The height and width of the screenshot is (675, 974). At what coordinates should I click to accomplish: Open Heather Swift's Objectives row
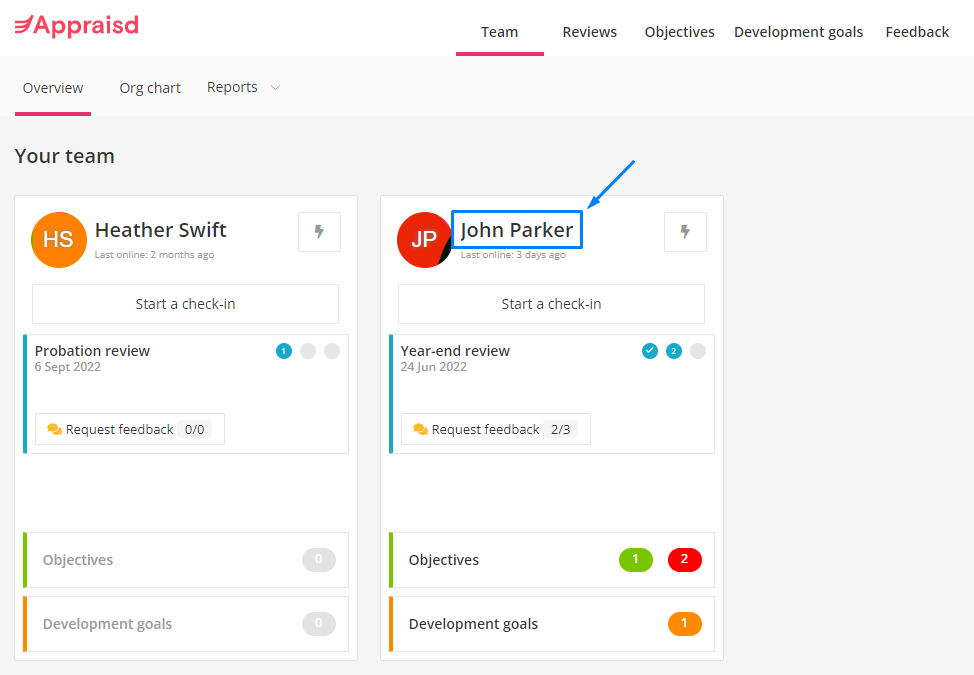pyautogui.click(x=186, y=559)
